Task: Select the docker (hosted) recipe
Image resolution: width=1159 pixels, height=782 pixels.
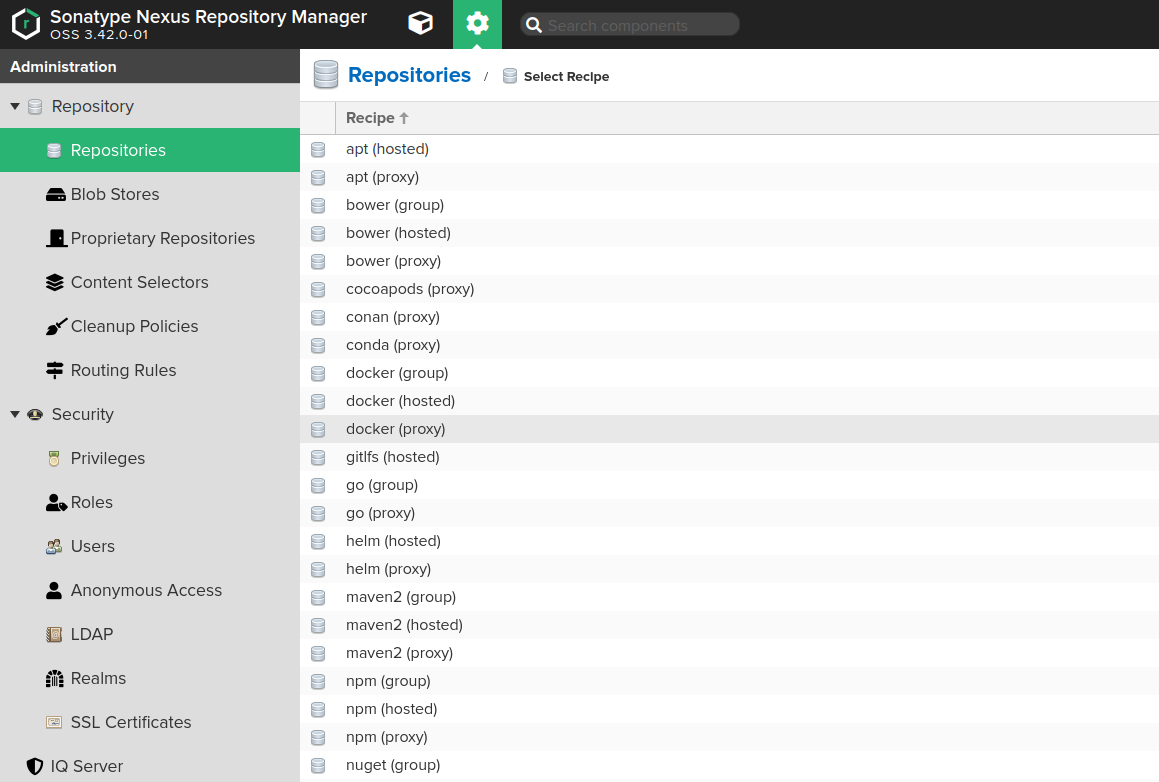Action: tap(400, 400)
